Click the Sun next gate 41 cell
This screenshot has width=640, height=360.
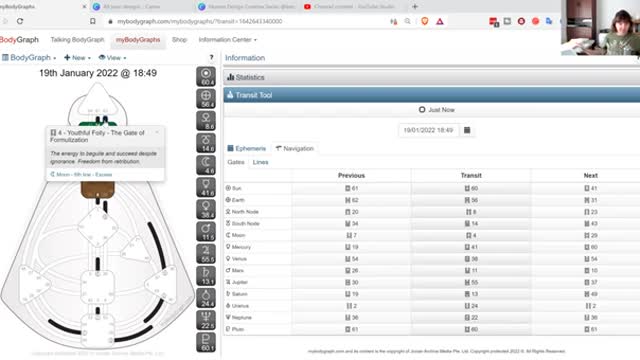590,188
